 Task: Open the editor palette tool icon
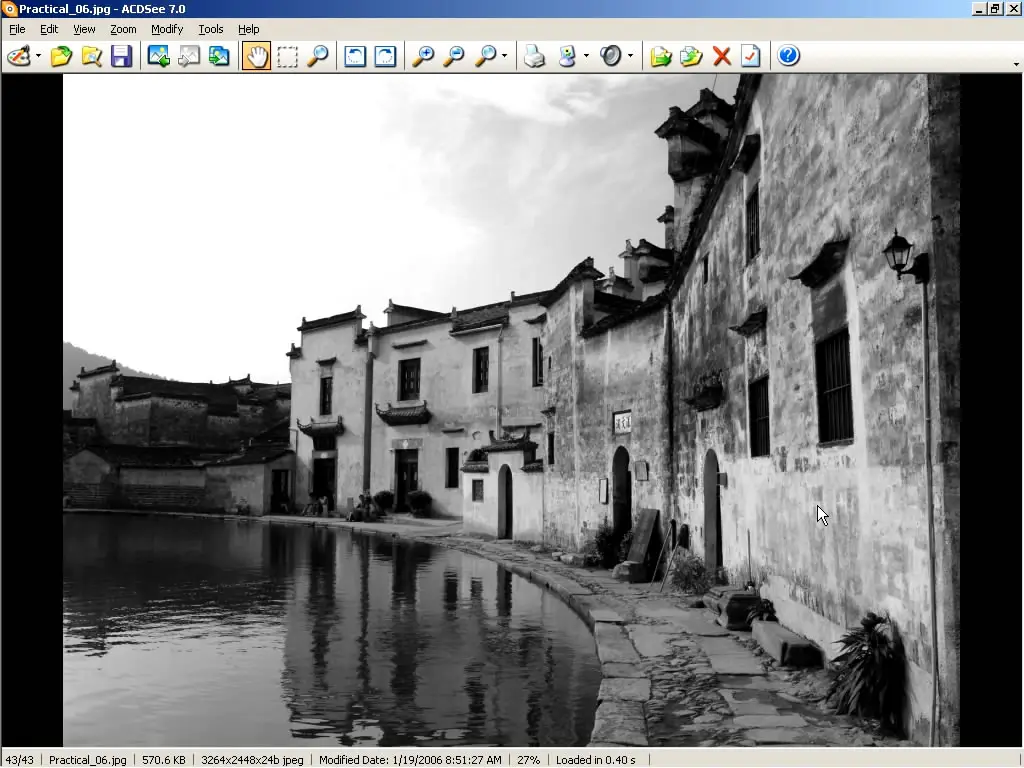pos(18,56)
